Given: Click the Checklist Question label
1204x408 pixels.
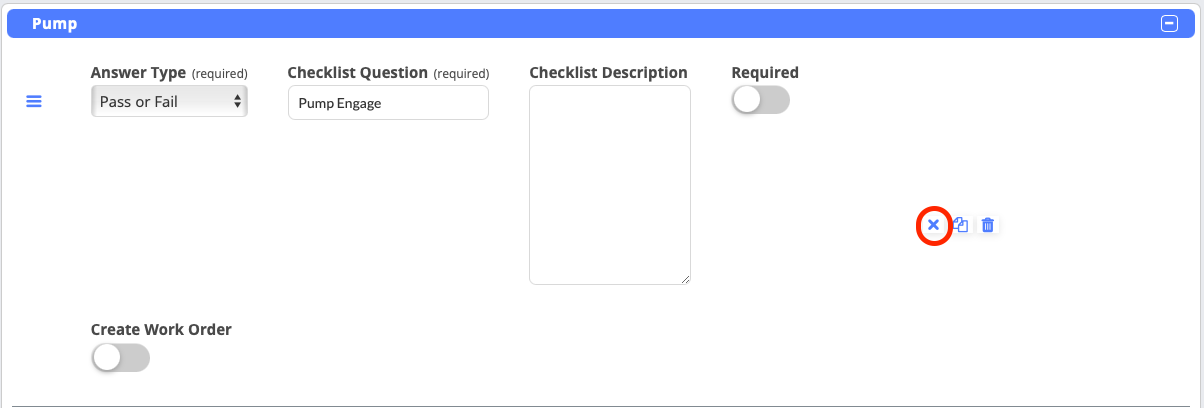Looking at the screenshot, I should click(357, 73).
